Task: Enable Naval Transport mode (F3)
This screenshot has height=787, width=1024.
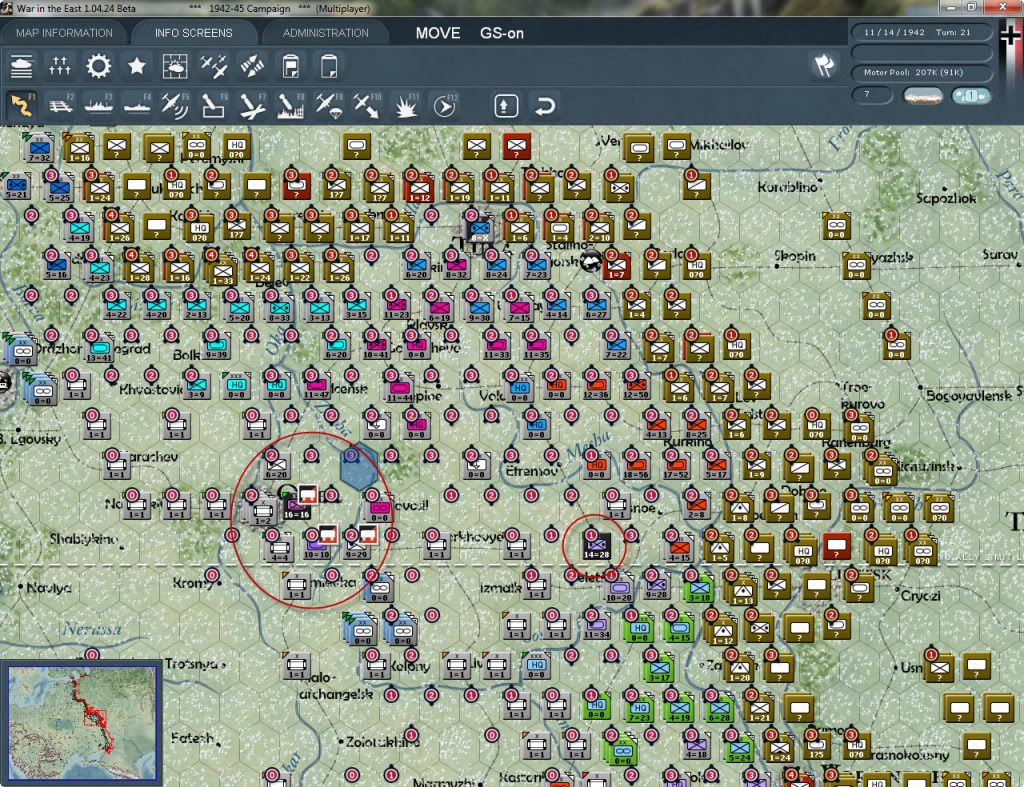Action: 99,105
